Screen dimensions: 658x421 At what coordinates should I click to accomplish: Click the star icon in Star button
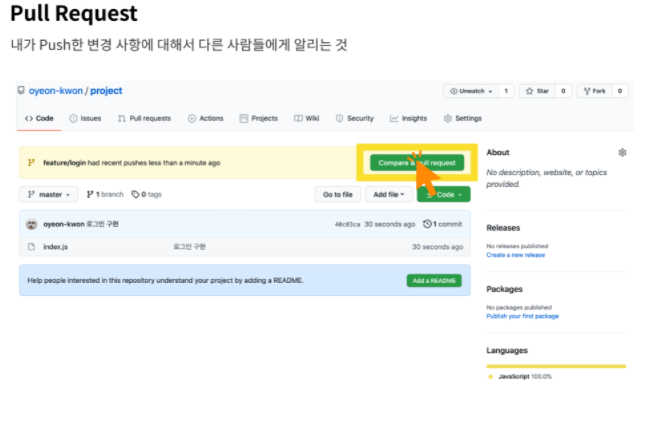tap(530, 91)
